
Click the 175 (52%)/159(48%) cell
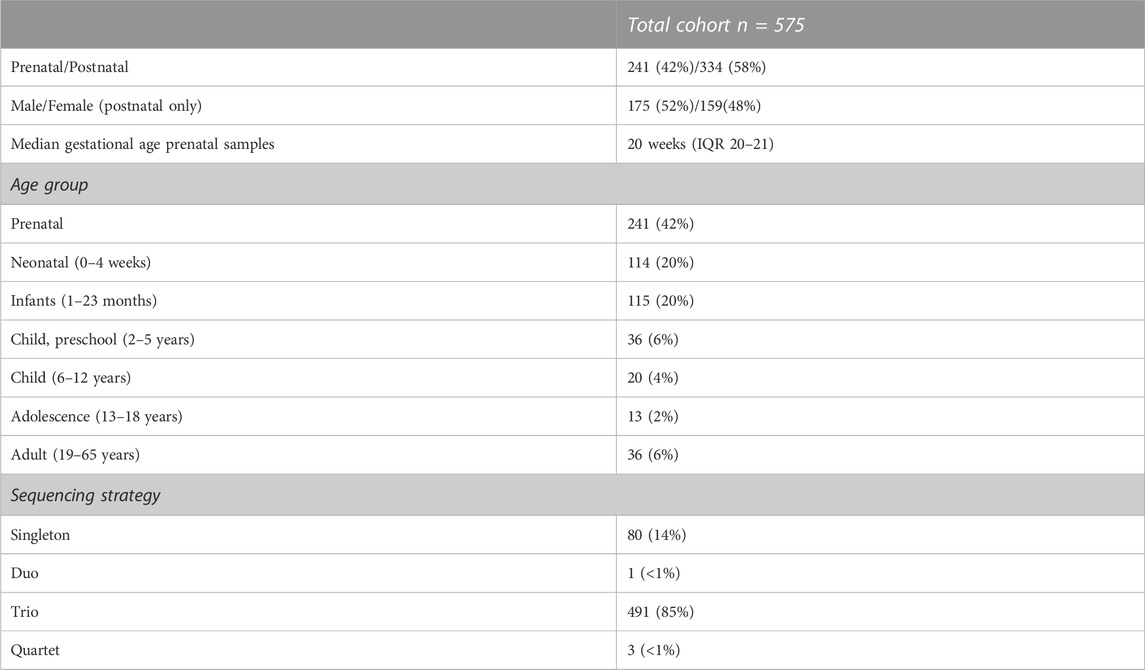(694, 106)
